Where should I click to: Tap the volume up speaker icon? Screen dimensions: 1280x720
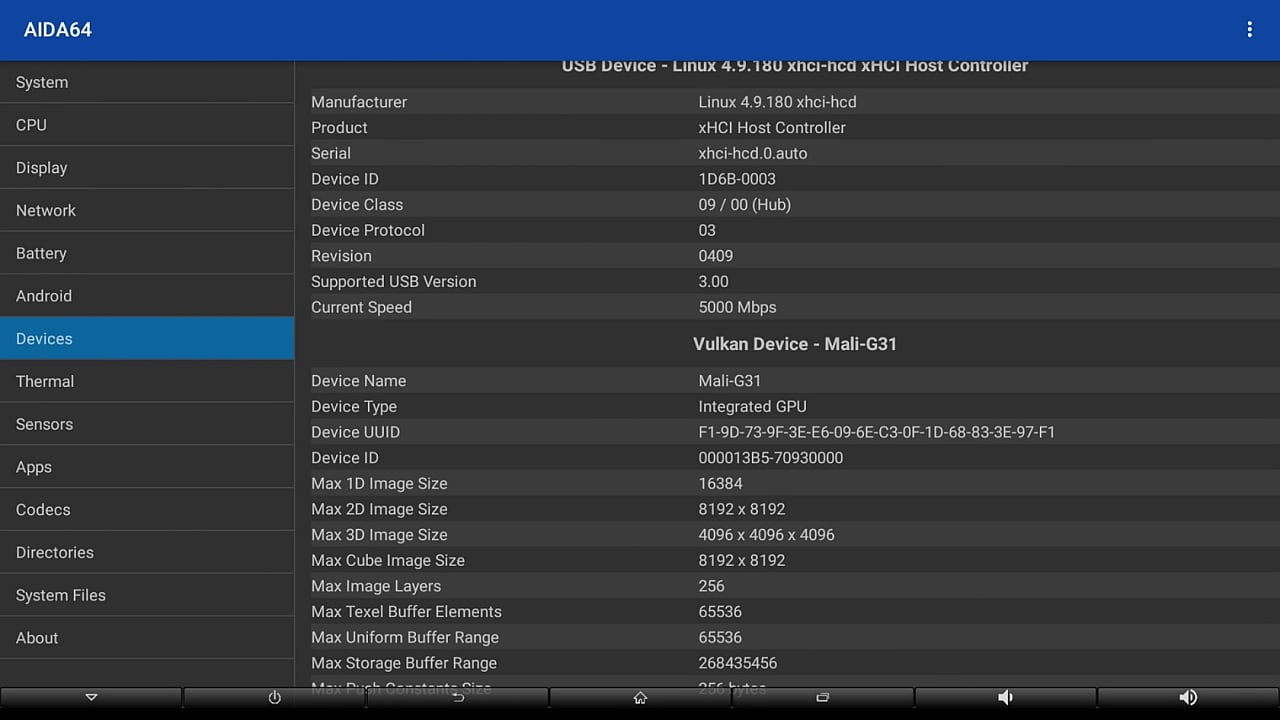[x=1188, y=698]
